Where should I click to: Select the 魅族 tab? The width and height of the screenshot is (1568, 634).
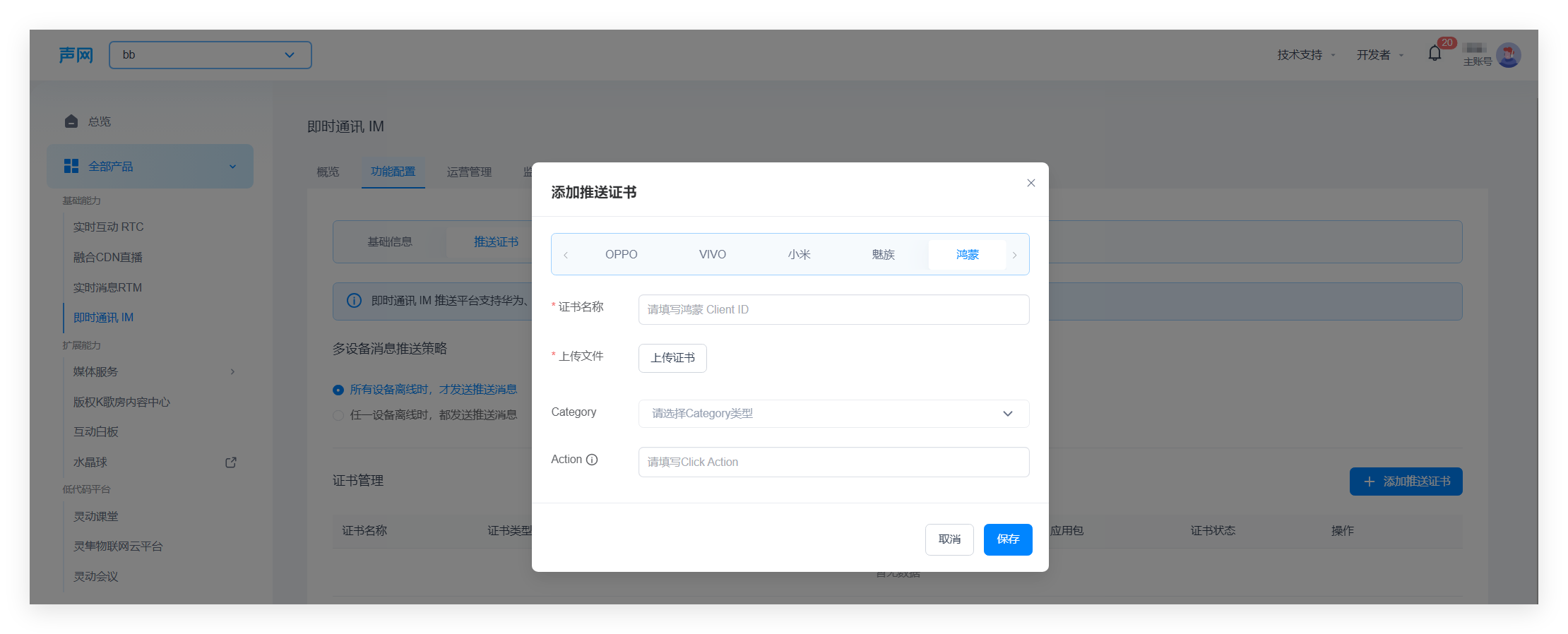point(883,254)
